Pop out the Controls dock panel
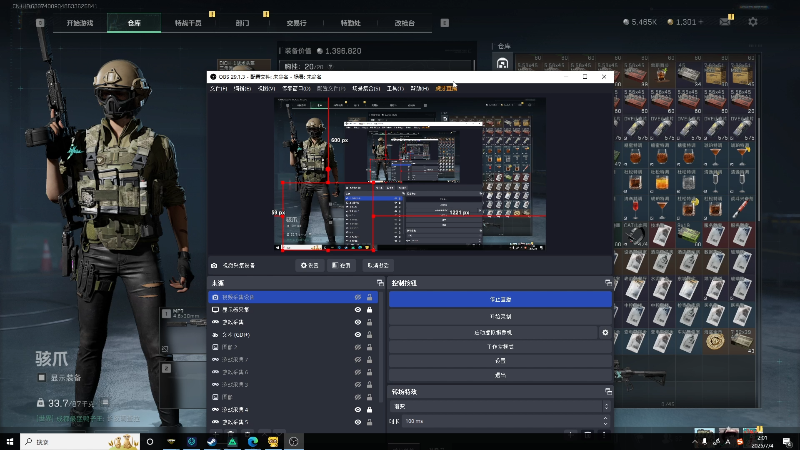This screenshot has width=800, height=450. pos(608,283)
